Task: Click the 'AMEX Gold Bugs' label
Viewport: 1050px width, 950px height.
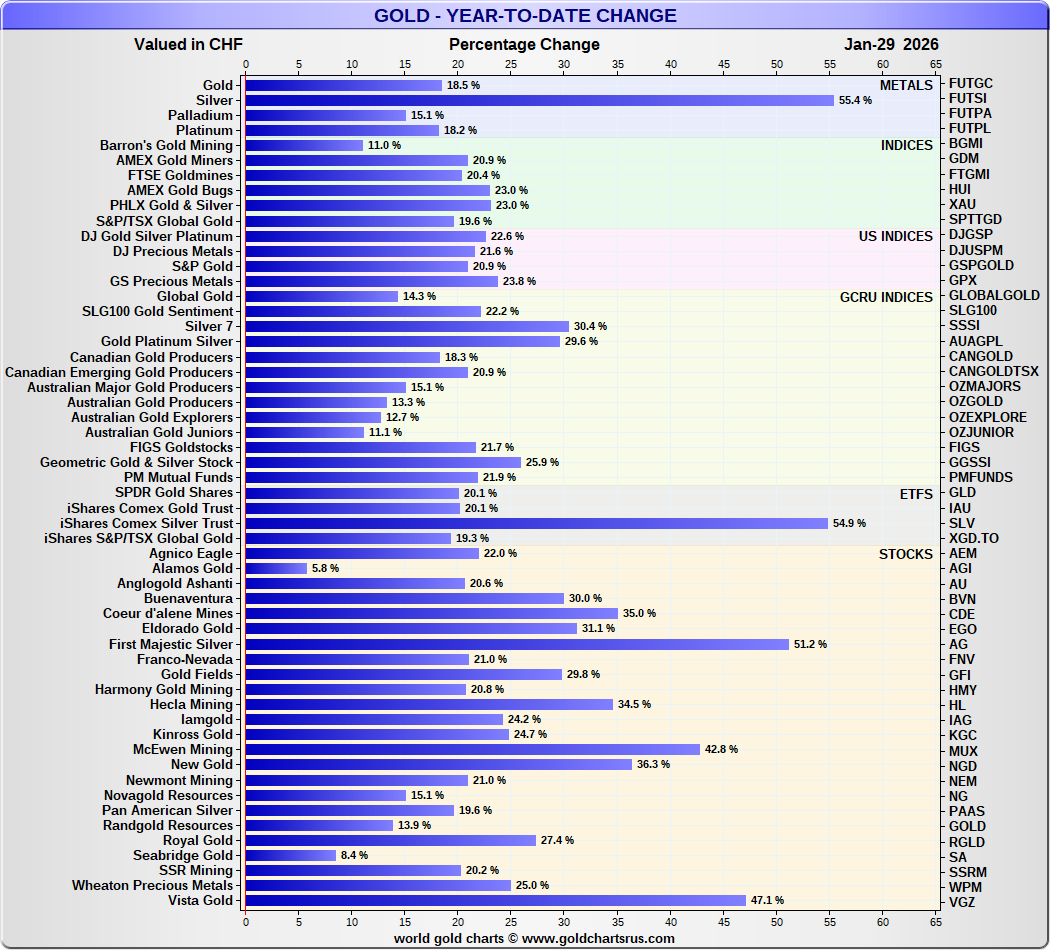Action: click(x=180, y=190)
